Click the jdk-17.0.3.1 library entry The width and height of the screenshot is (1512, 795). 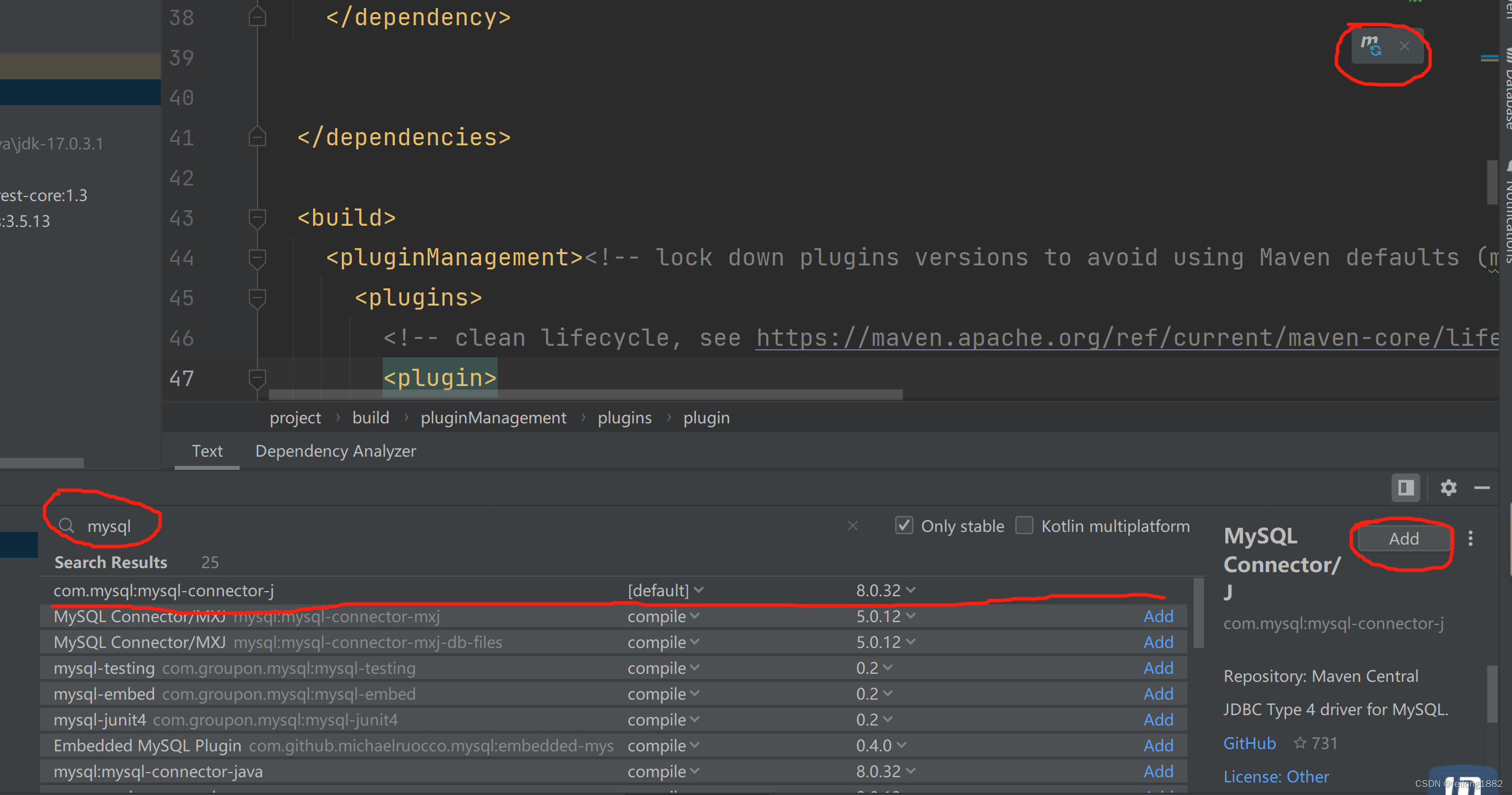(x=52, y=144)
